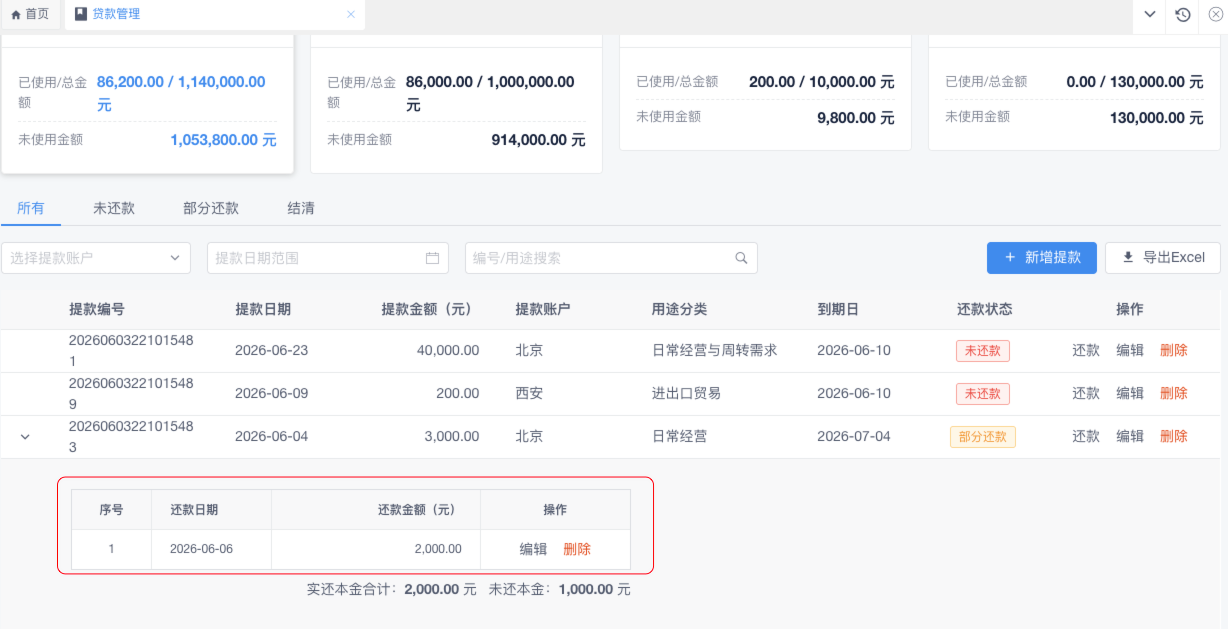Click the 还款状态 column header
Image resolution: width=1228 pixels, height=629 pixels.
pos(985,310)
